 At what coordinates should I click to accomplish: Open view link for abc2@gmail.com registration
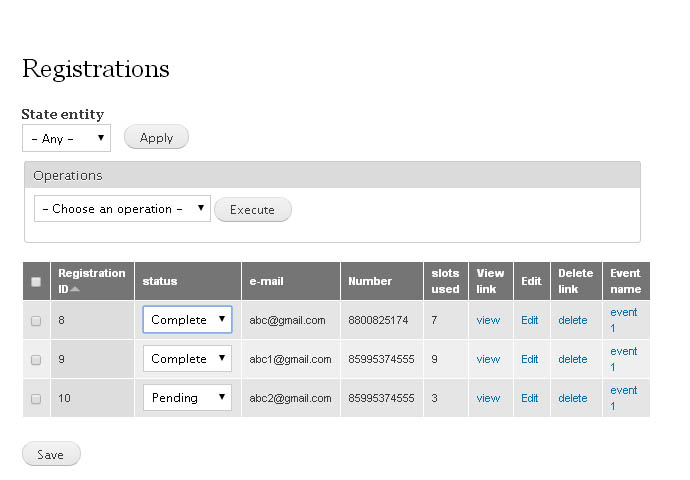pos(488,398)
